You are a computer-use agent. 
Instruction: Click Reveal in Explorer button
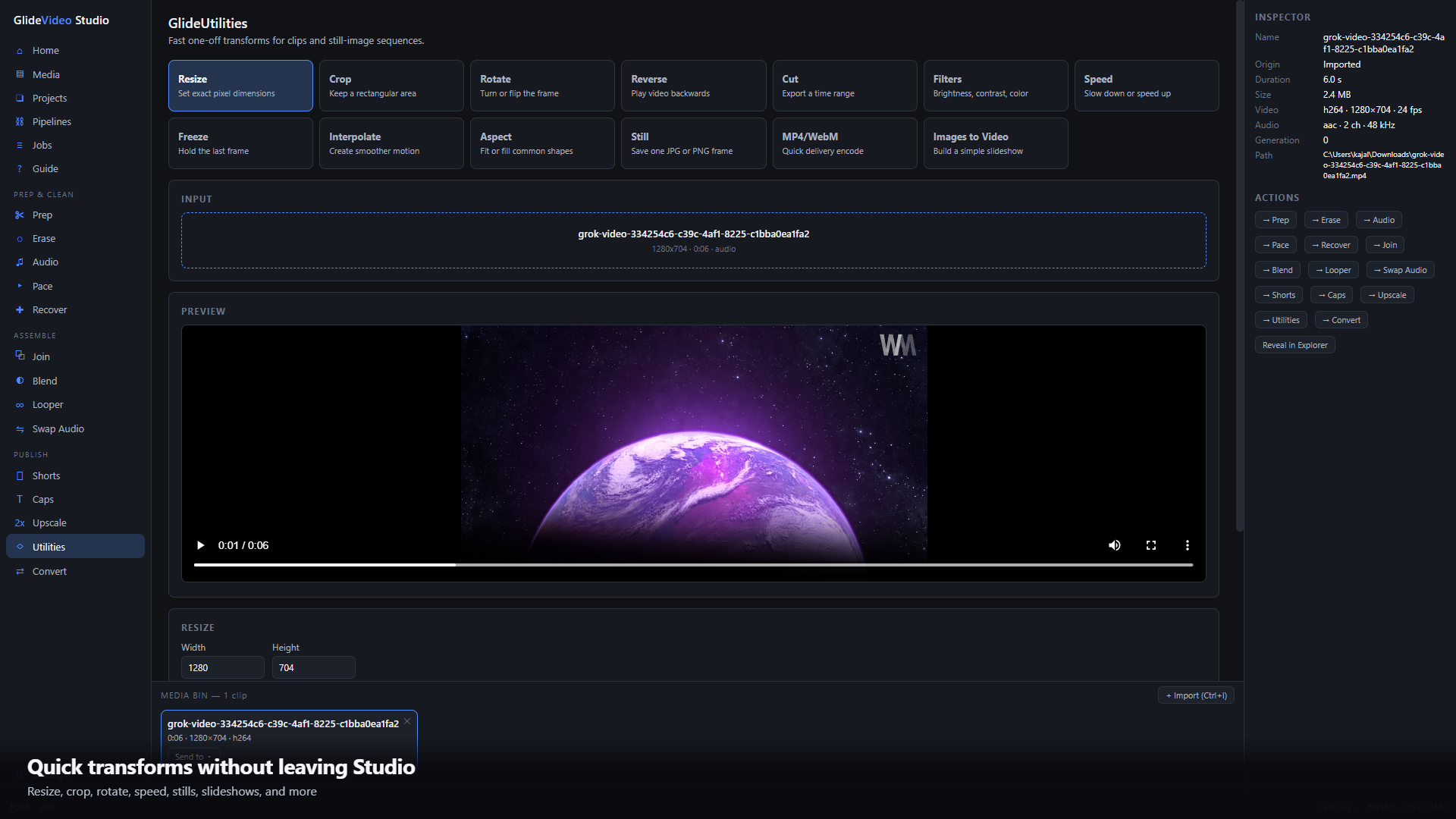pyautogui.click(x=1294, y=345)
